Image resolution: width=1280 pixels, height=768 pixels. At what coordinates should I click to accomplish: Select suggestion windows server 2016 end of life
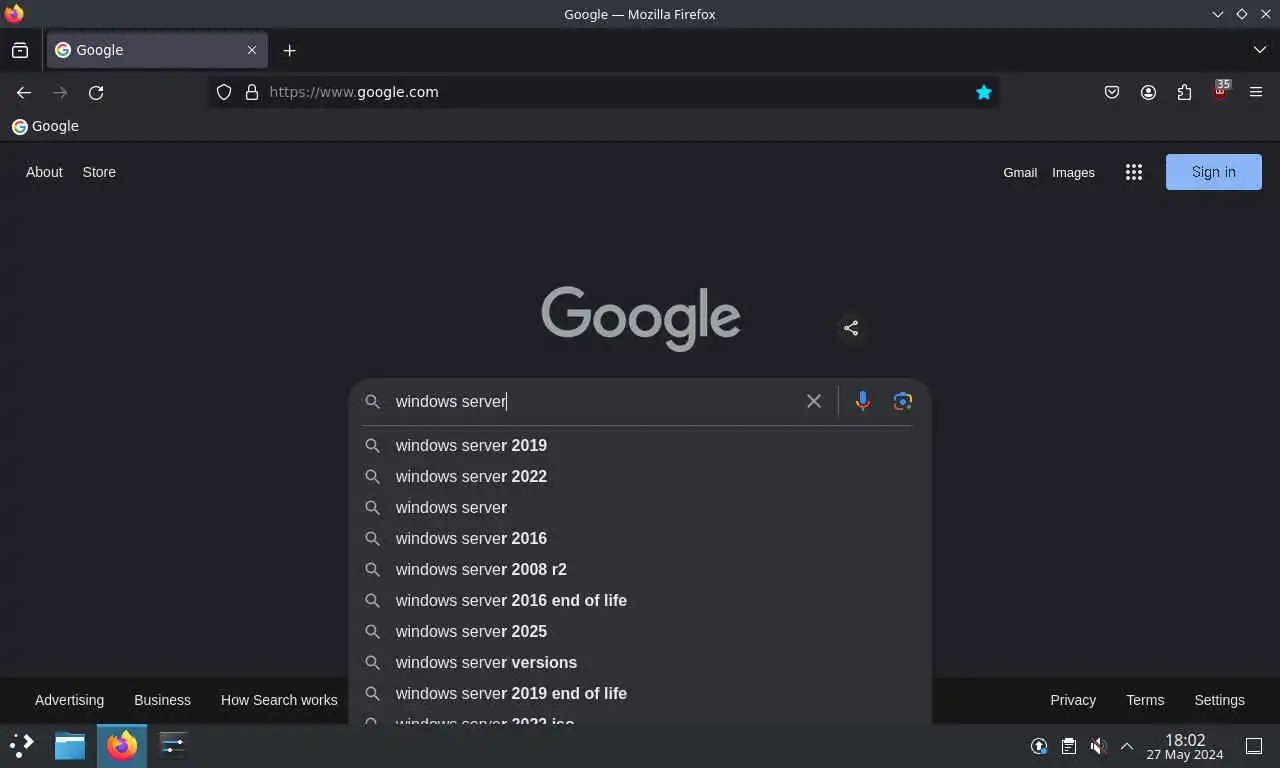coord(640,600)
